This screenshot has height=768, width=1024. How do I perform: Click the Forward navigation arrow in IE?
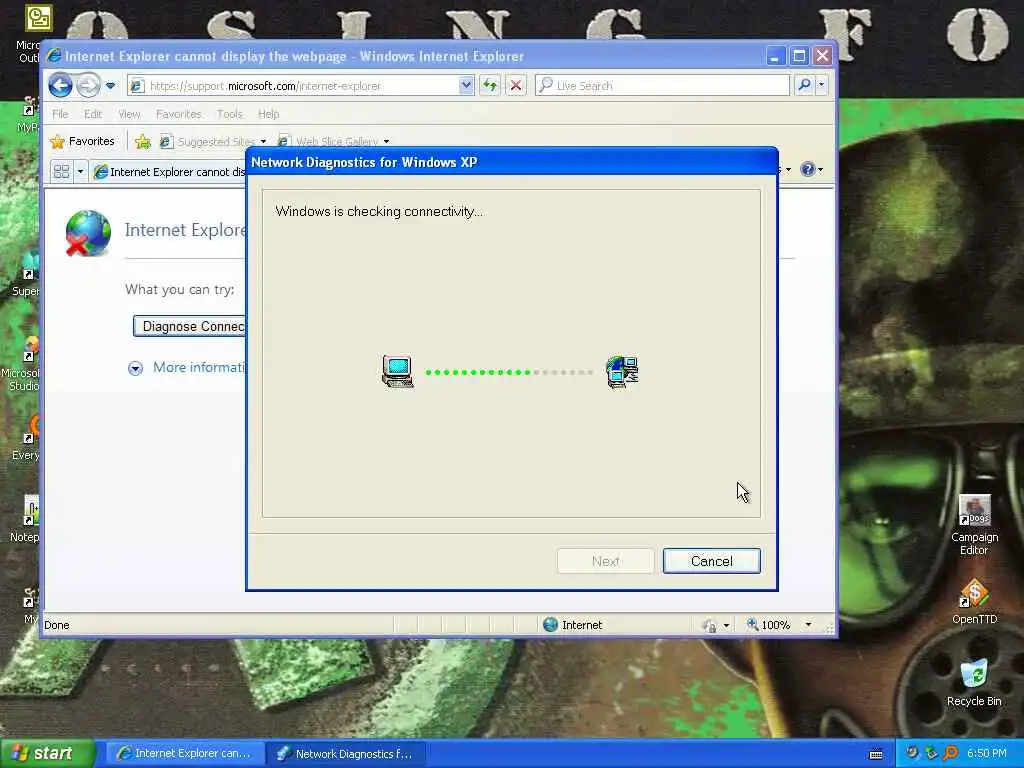click(88, 86)
